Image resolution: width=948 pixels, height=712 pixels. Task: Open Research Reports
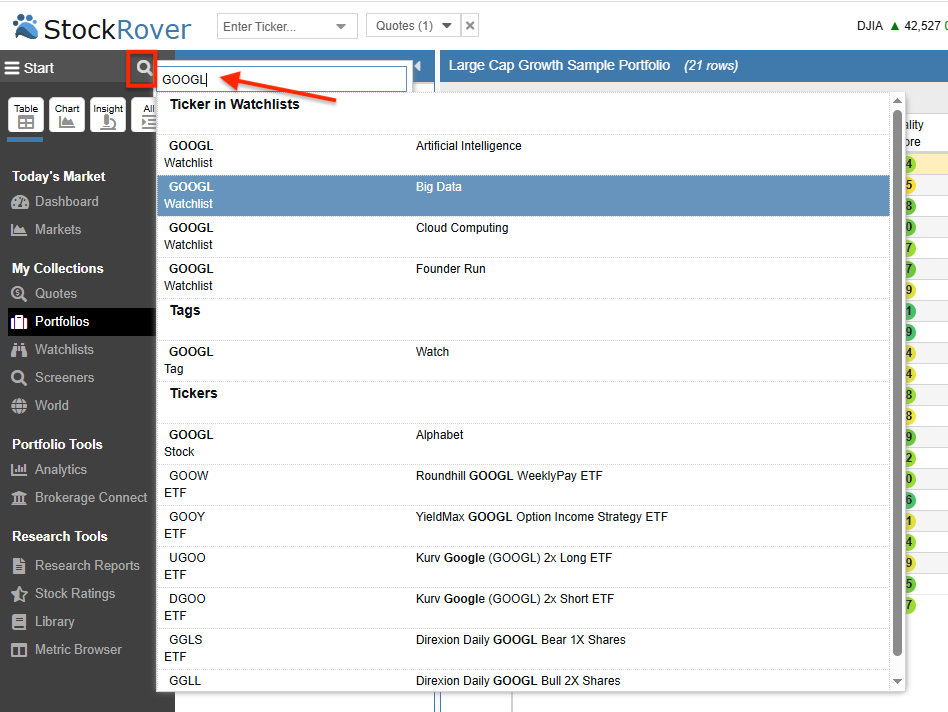click(x=76, y=566)
